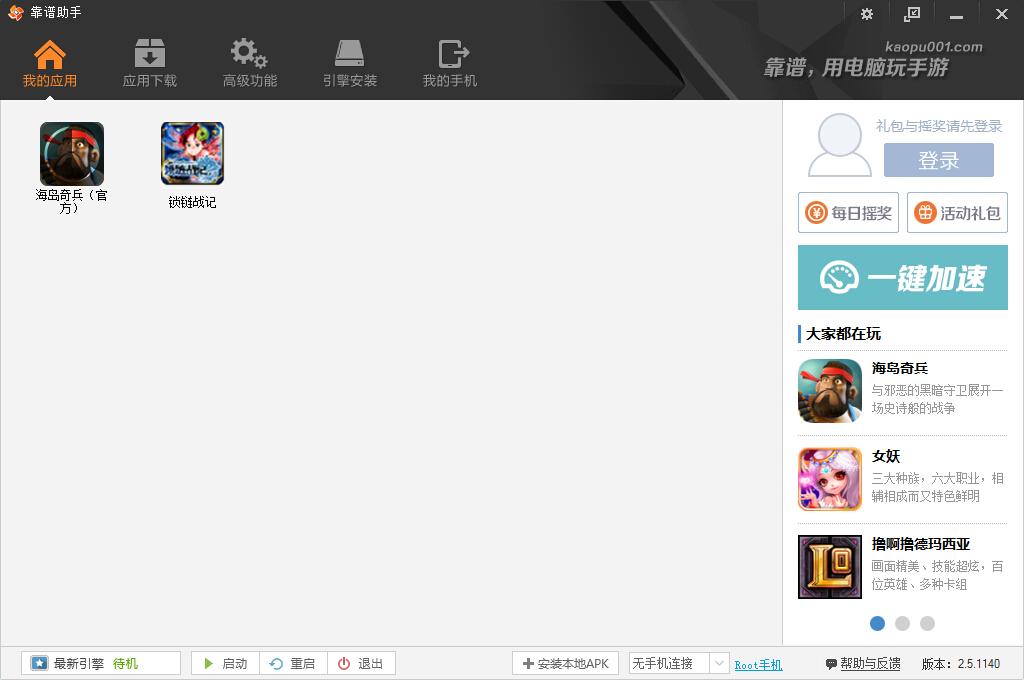
Task: Open 我的手机 tab
Action: coord(450,63)
